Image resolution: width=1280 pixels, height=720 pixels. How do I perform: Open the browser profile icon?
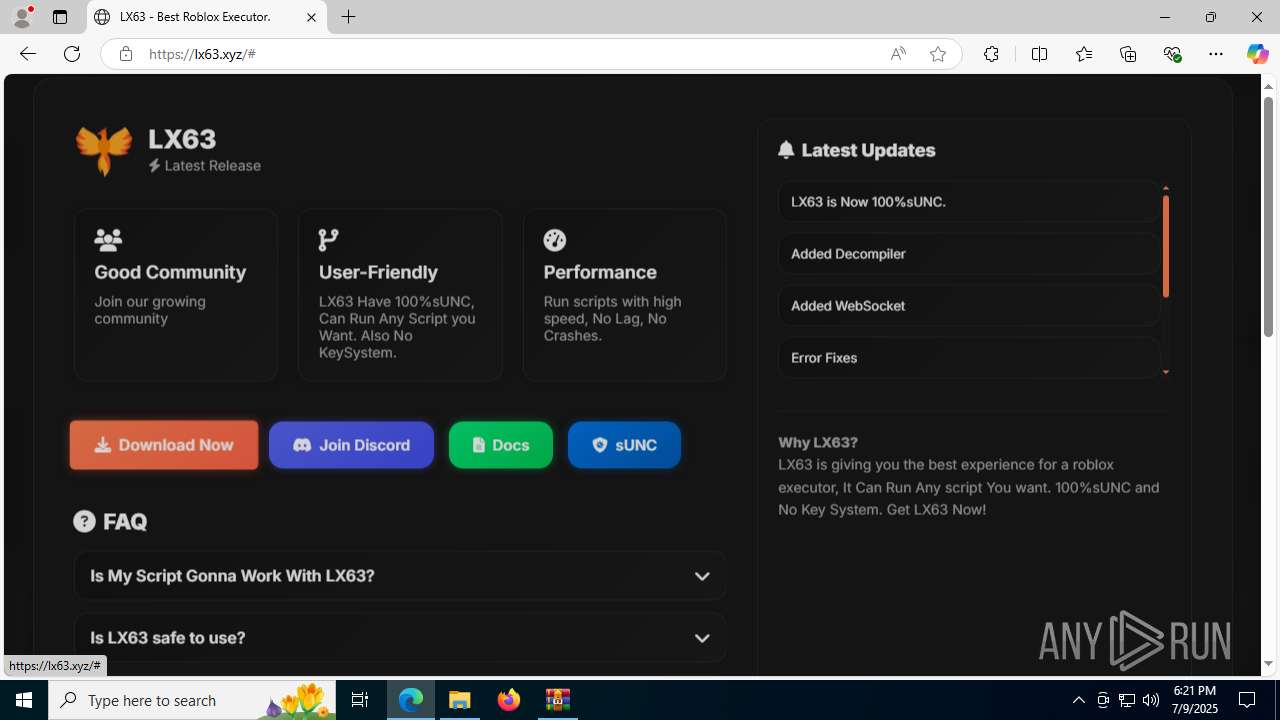tap(22, 17)
